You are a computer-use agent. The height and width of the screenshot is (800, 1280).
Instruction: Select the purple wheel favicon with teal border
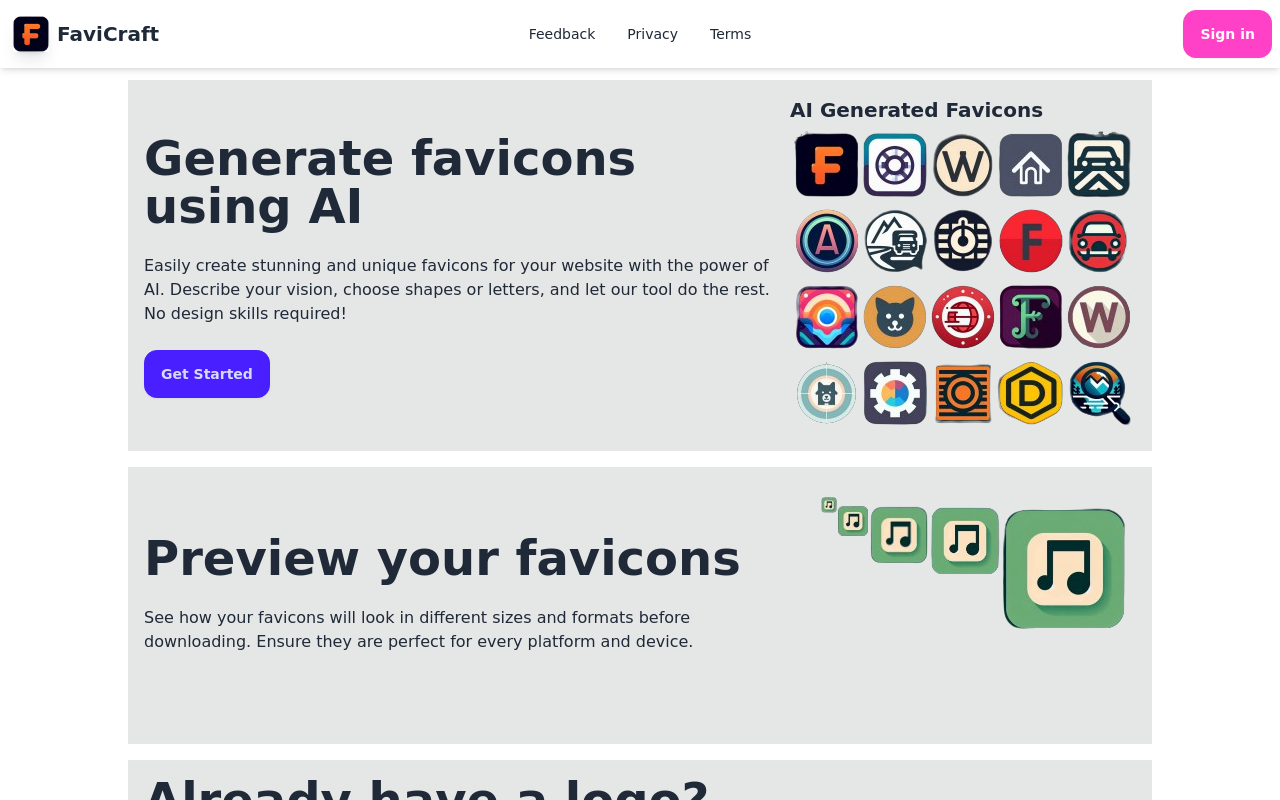coord(895,165)
